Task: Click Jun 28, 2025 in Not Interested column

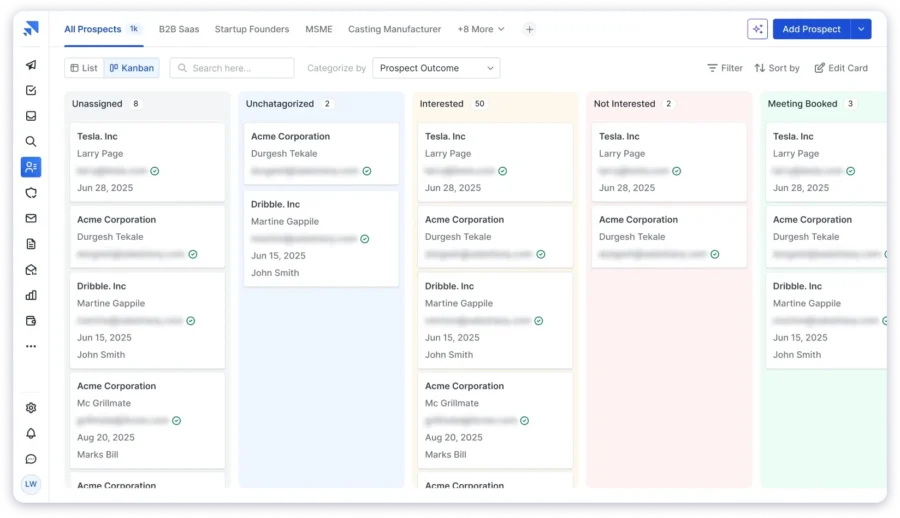Action: (627, 188)
